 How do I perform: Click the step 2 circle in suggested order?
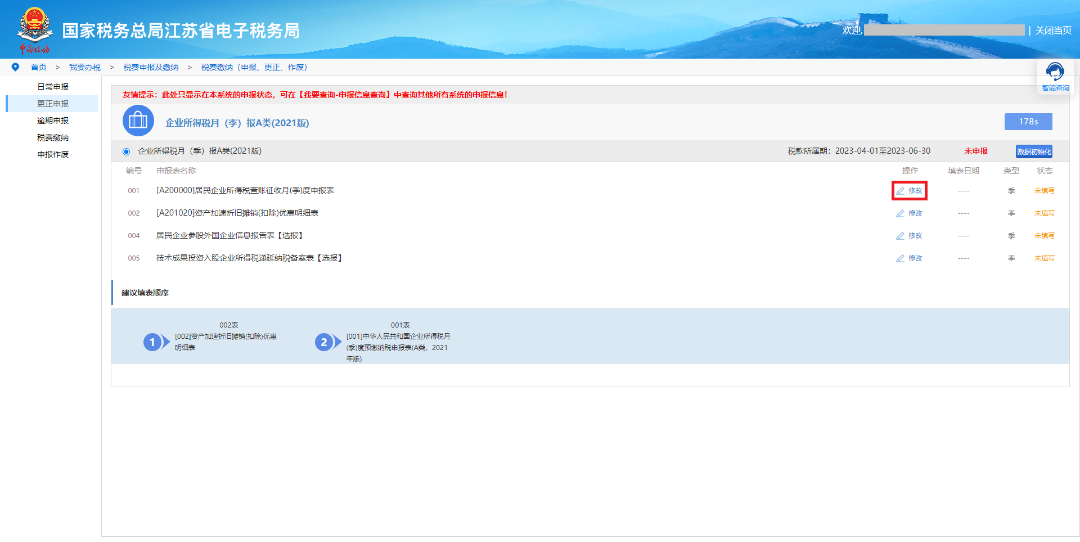[323, 342]
